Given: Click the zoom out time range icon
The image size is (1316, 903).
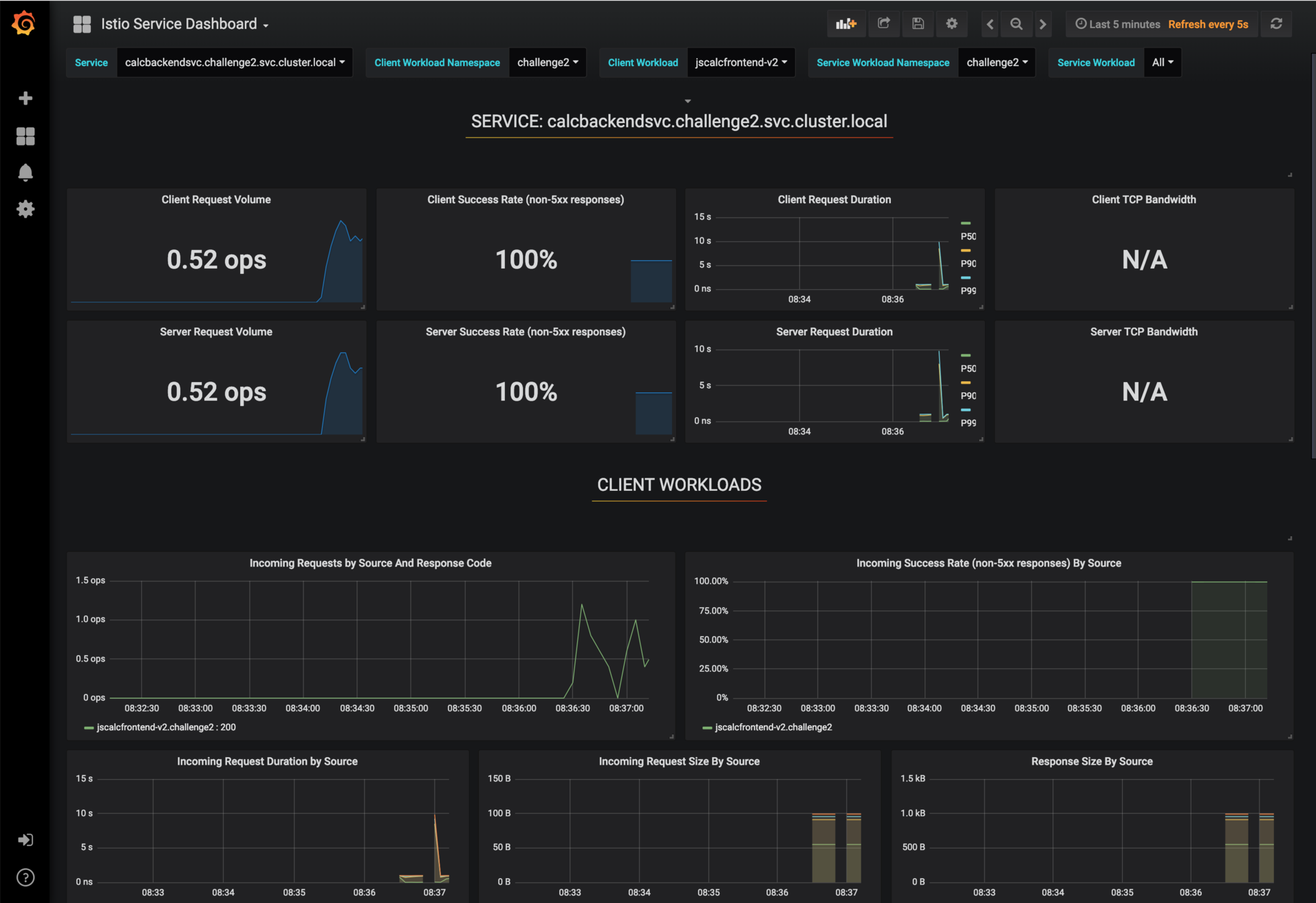Looking at the screenshot, I should [x=1016, y=24].
